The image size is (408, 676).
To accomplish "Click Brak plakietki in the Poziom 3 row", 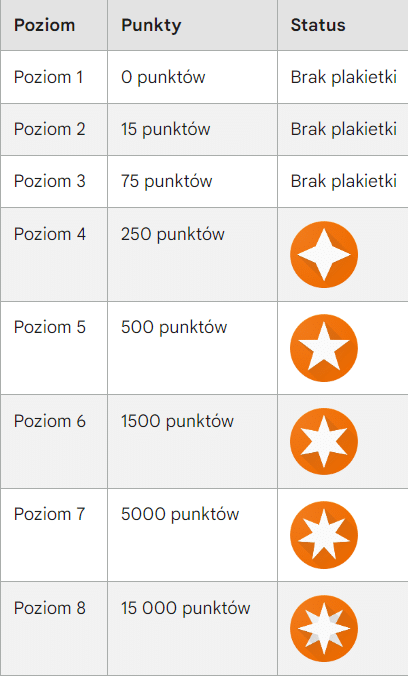I will (x=344, y=181).
